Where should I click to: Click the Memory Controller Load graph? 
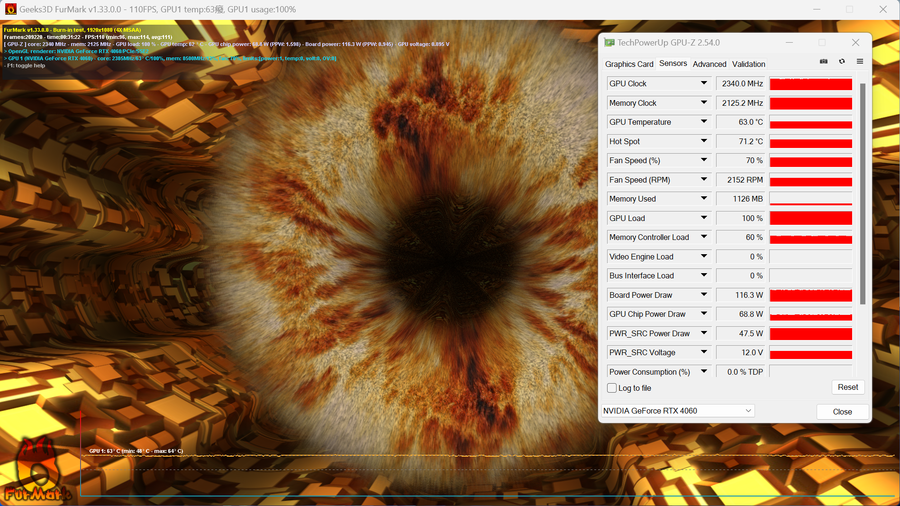pyautogui.click(x=810, y=238)
